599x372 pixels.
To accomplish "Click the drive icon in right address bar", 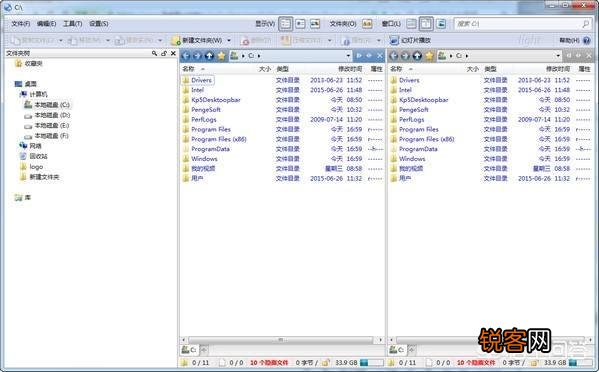I will (442, 56).
